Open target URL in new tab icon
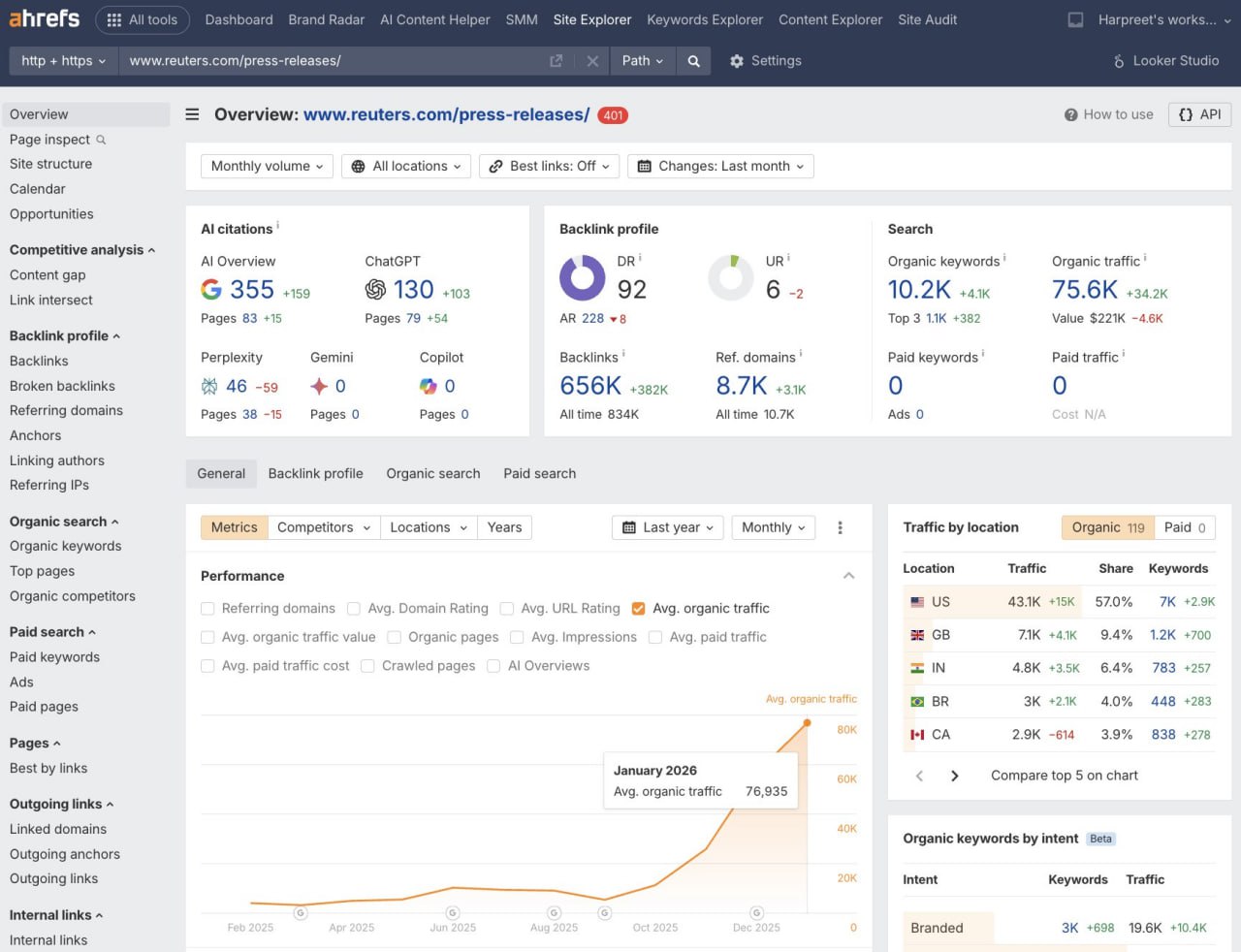Viewport: 1241px width, 952px height. (557, 61)
